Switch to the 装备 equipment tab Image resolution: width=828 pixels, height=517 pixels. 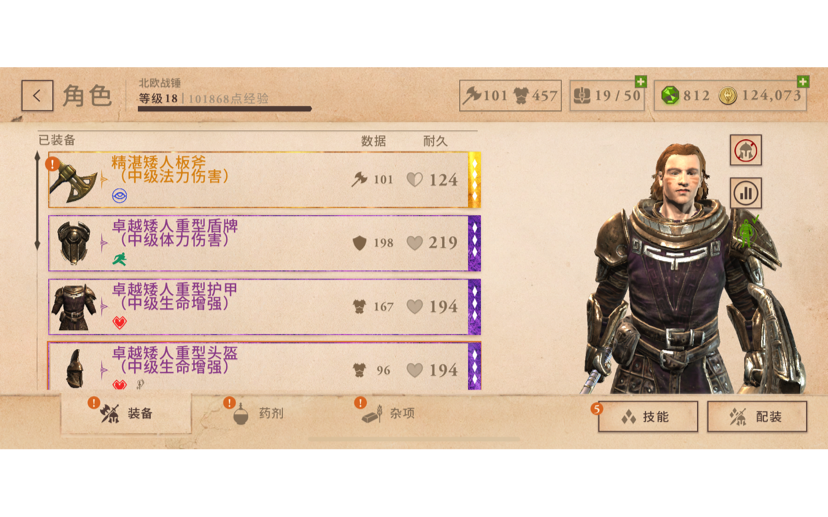[126, 413]
